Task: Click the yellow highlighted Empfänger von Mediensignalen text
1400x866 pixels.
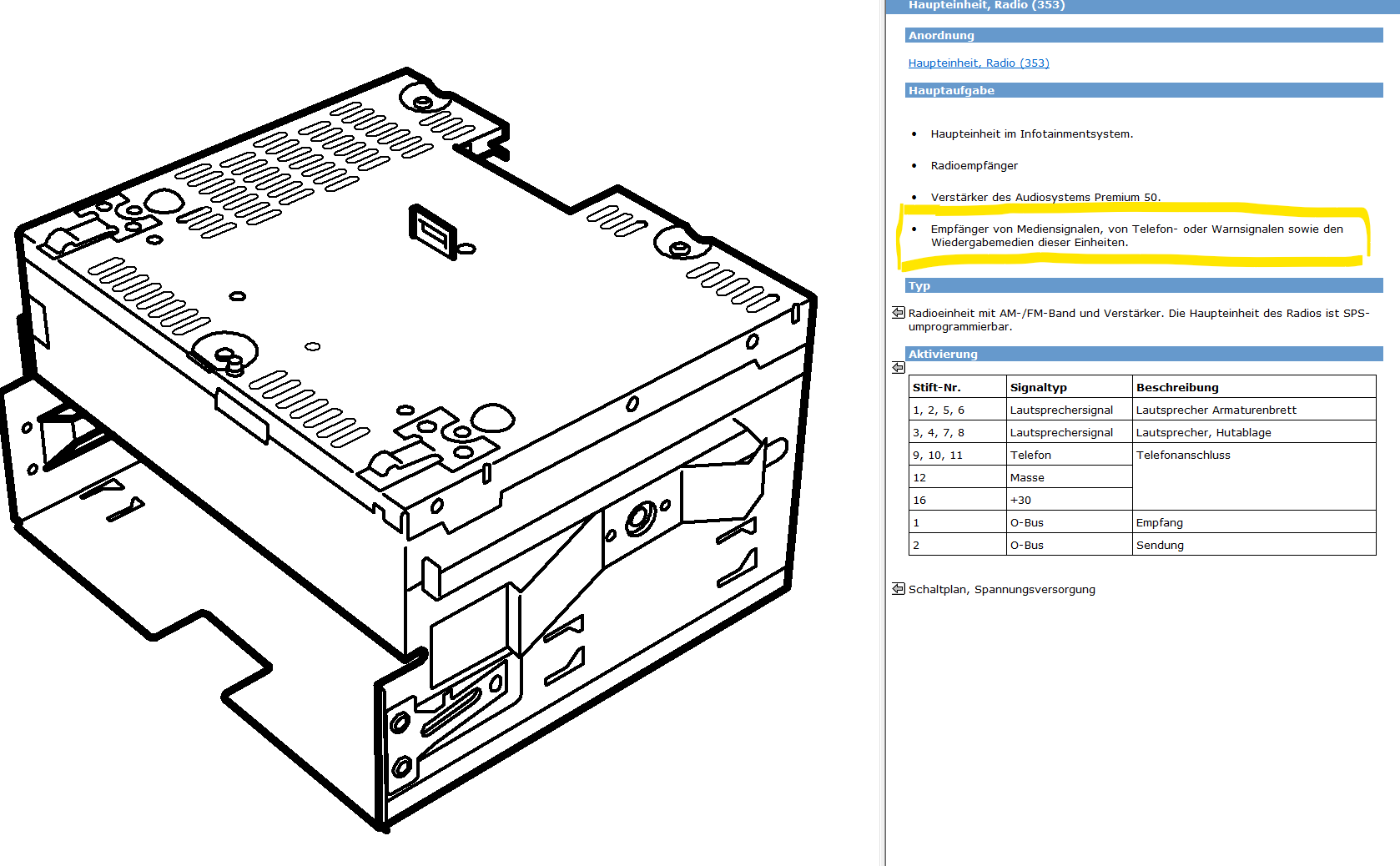Action: point(1137,235)
